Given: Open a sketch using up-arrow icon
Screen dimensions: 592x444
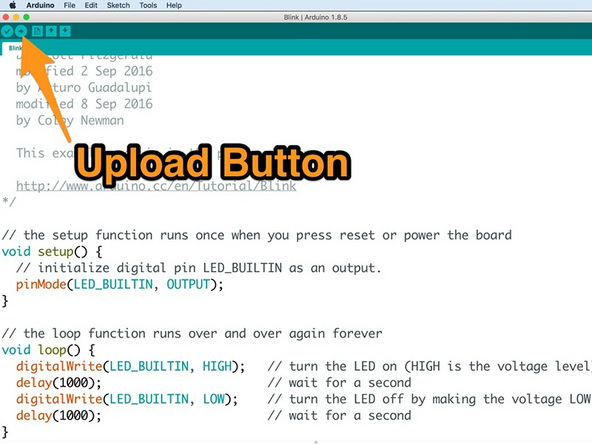Looking at the screenshot, I should 51,31.
